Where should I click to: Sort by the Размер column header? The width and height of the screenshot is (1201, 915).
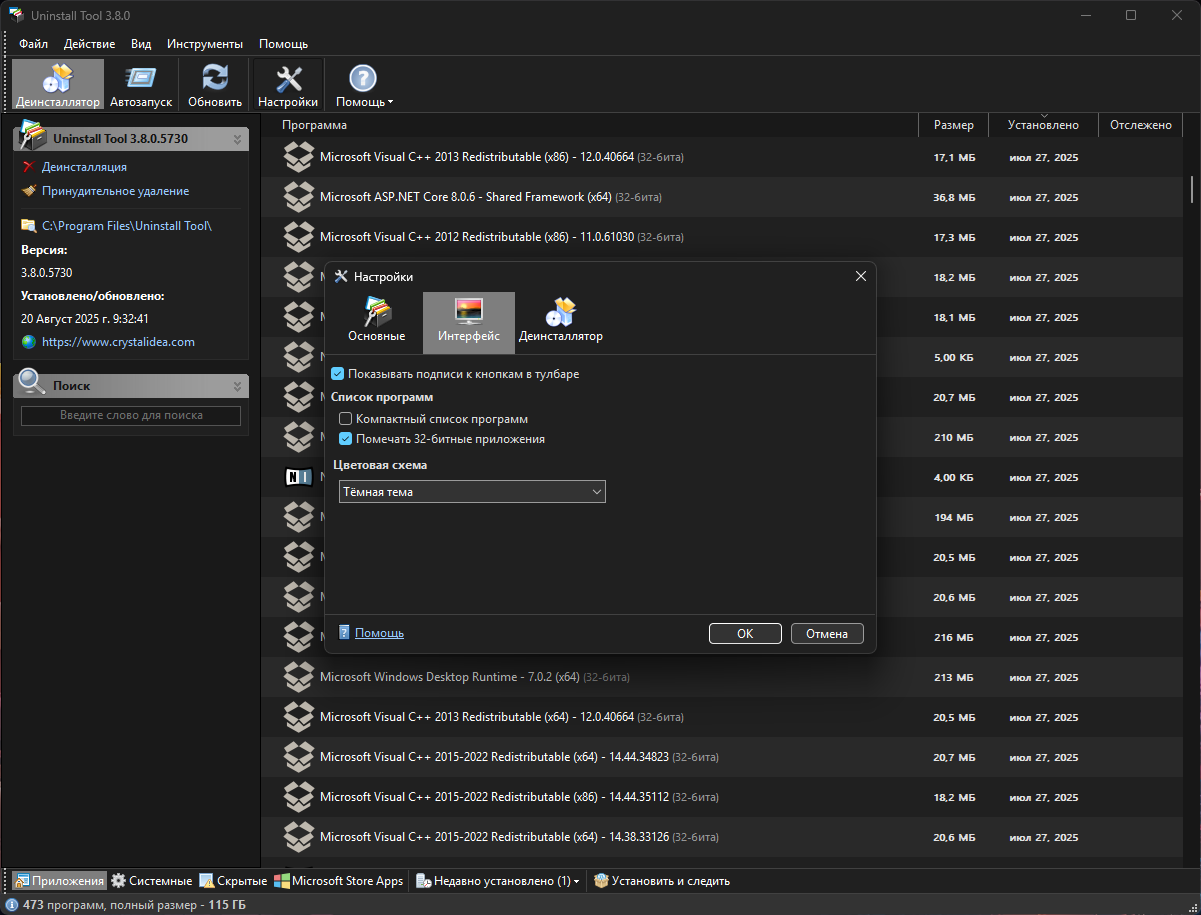(953, 125)
